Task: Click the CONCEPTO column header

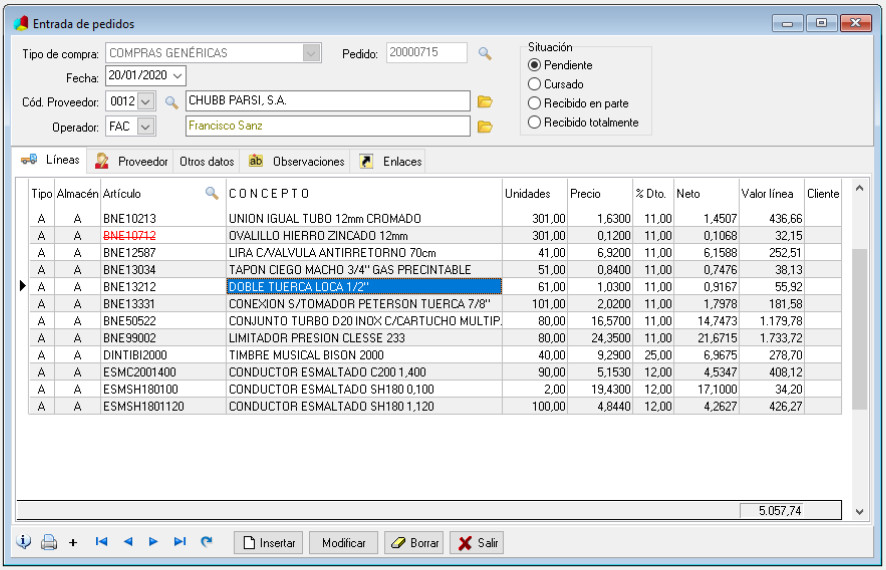Action: pyautogui.click(x=364, y=194)
